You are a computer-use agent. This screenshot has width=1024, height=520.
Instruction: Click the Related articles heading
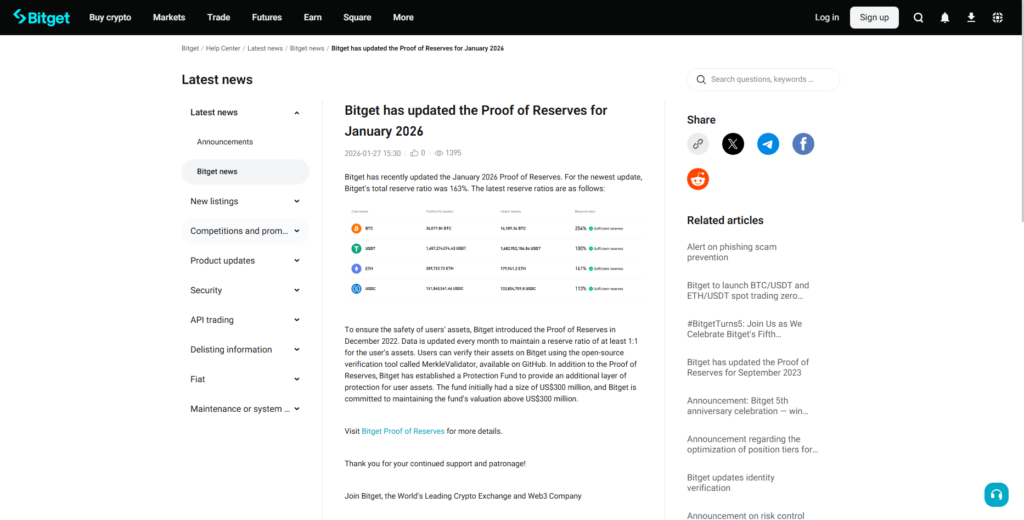725,221
